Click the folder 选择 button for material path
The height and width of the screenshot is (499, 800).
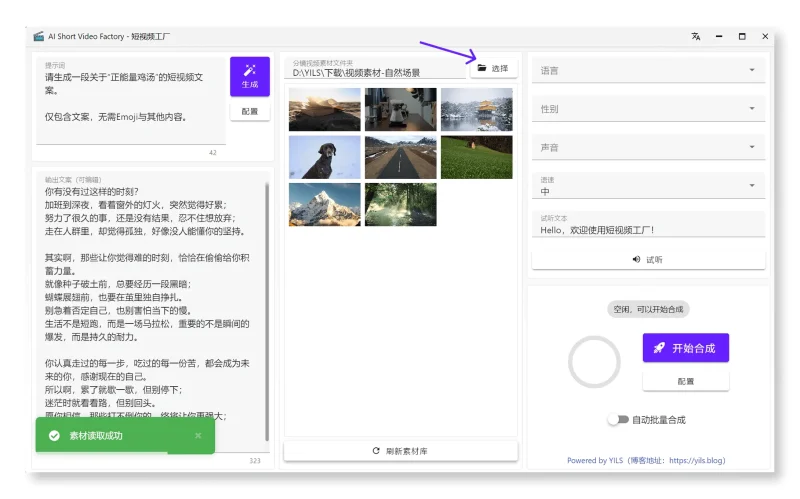493,68
